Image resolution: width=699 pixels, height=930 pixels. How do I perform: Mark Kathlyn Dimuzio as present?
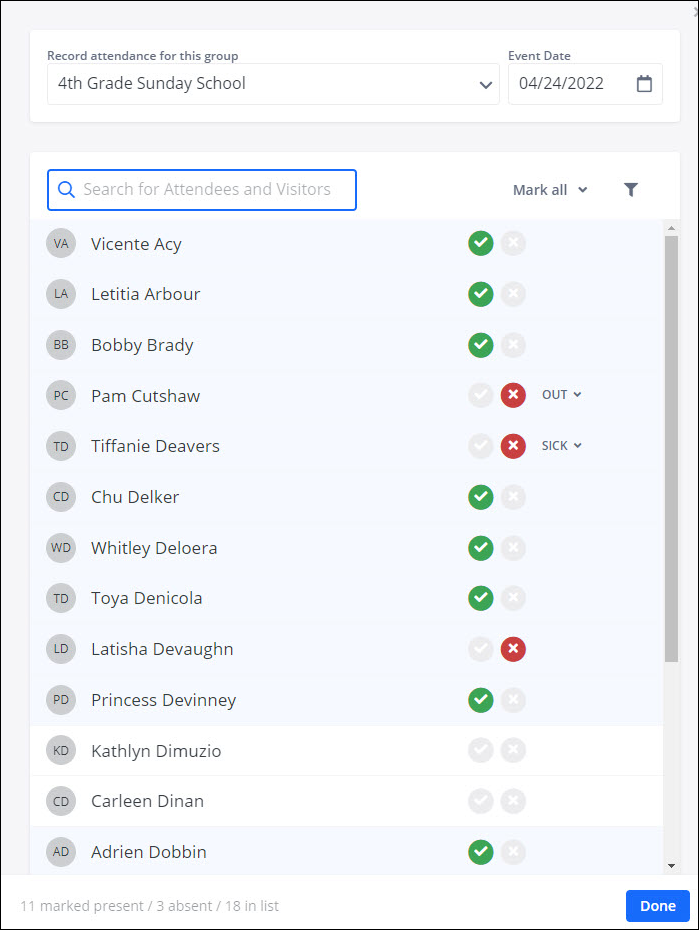(481, 751)
